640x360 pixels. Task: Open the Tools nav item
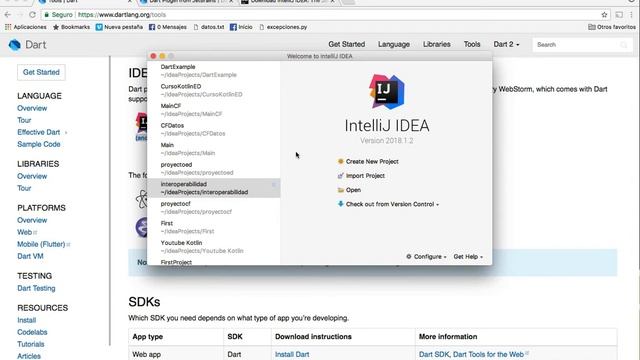472,44
